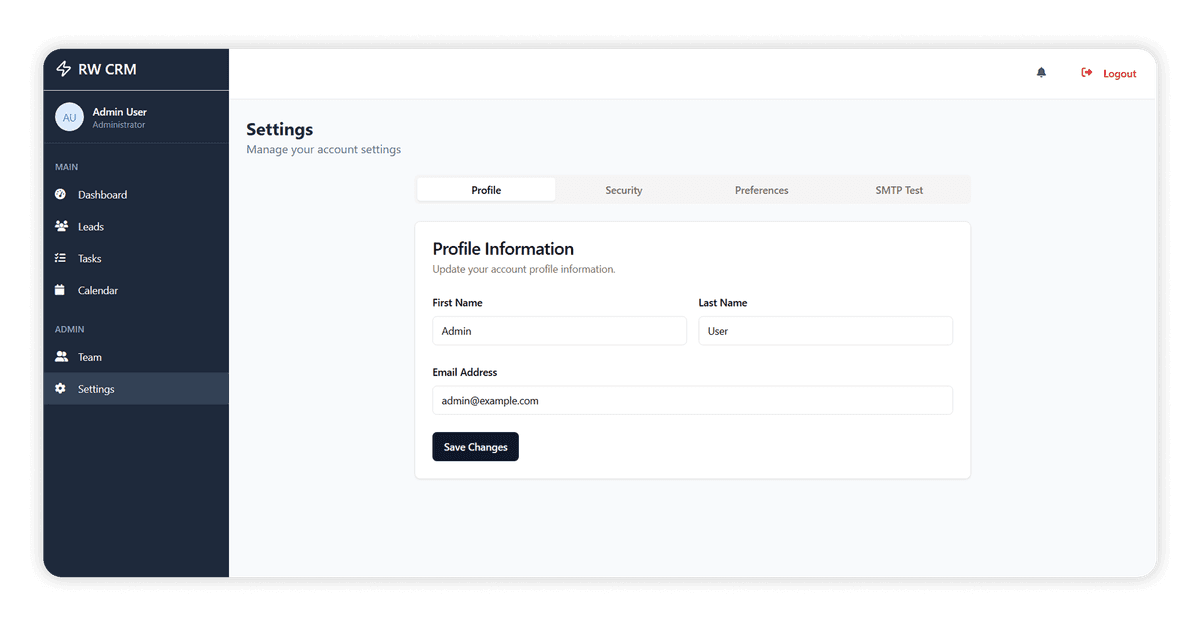
Task: Open Team under the Admin section
Action: [136, 357]
